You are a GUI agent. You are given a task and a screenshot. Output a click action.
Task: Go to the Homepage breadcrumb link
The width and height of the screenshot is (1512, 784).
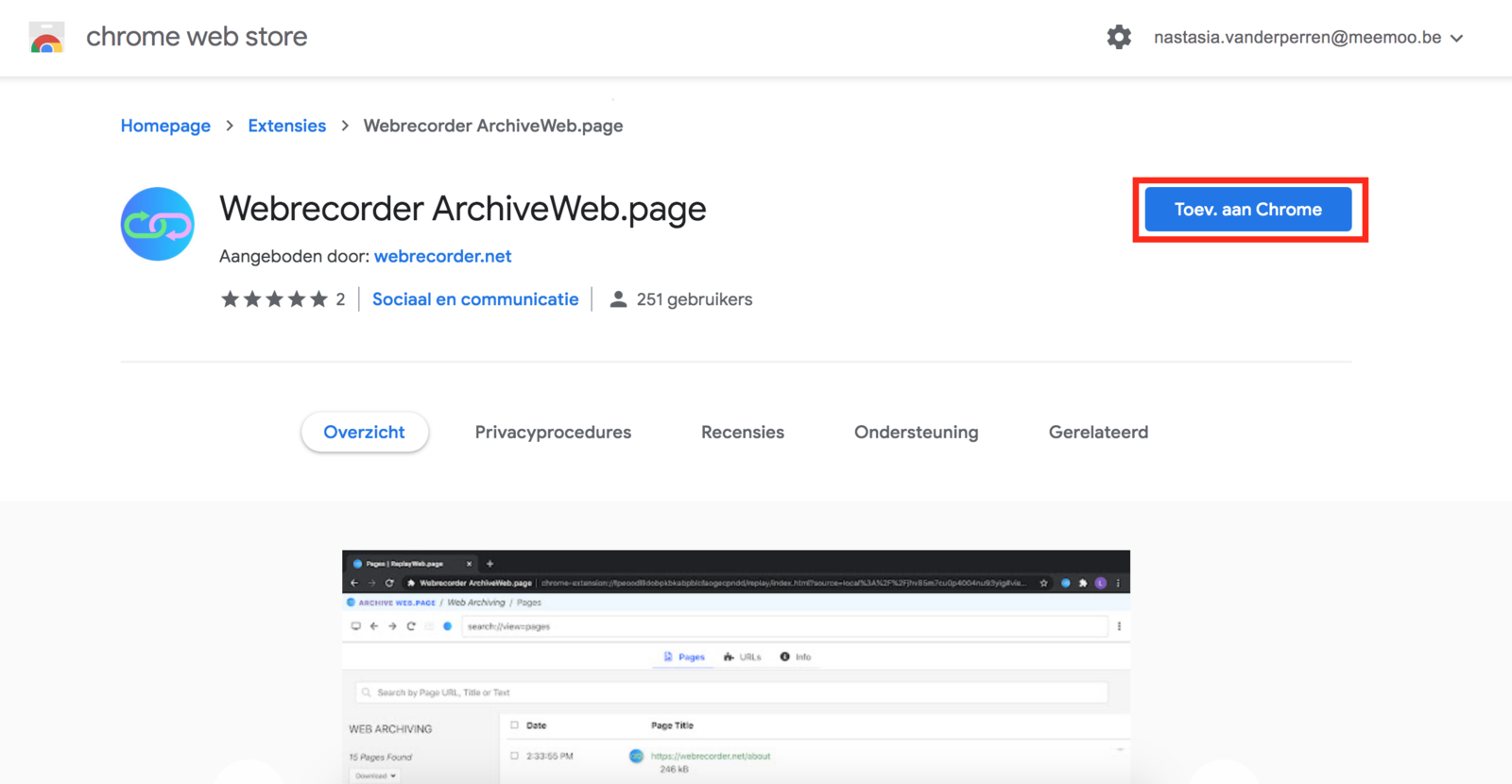point(165,126)
